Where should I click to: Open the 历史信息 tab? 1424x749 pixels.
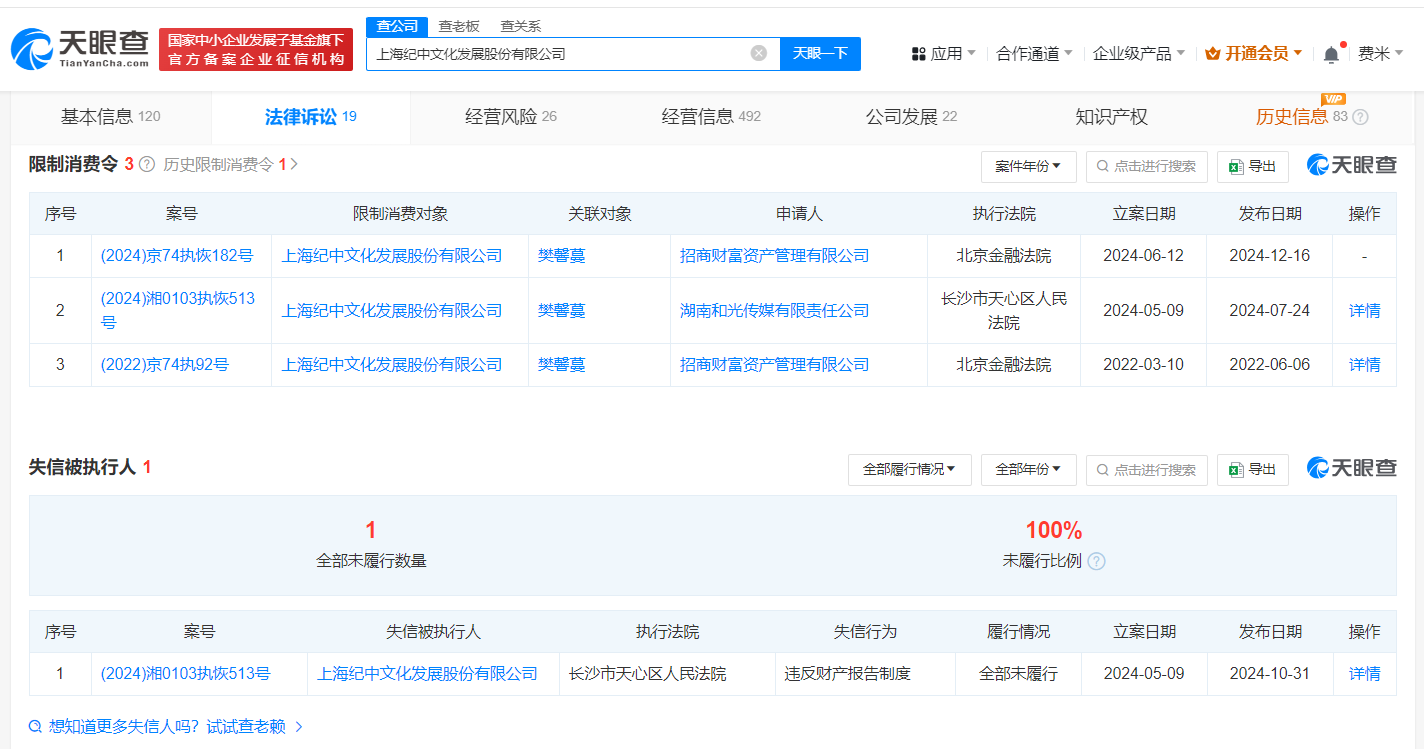click(x=1310, y=117)
